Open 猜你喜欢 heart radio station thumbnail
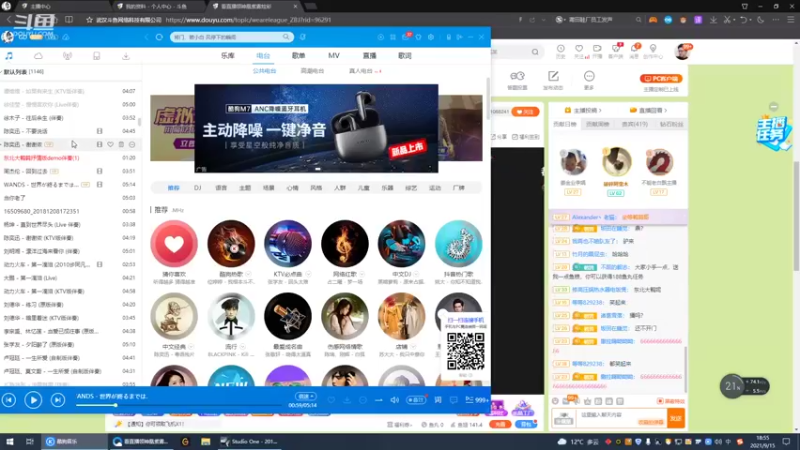The height and width of the screenshot is (450, 800). point(174,244)
